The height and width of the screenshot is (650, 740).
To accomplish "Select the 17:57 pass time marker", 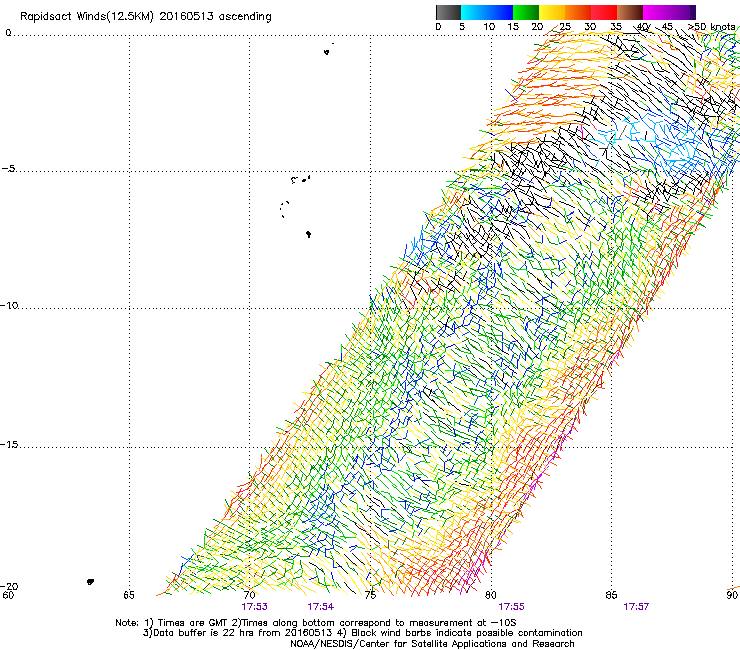I will coord(636,607).
